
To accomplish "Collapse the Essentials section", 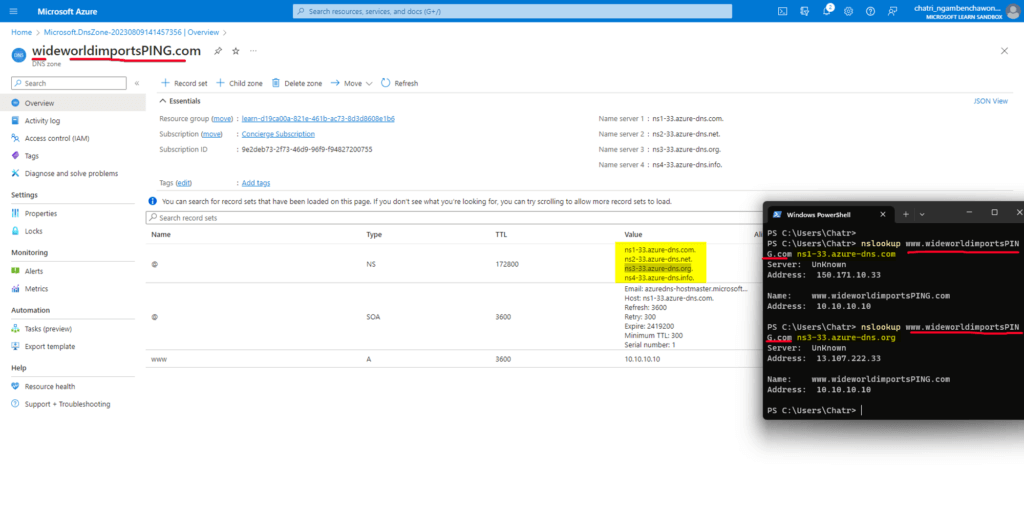I will tap(180, 101).
